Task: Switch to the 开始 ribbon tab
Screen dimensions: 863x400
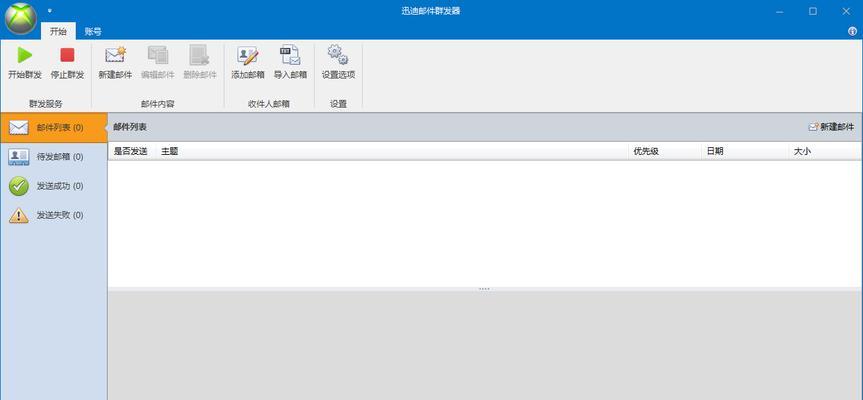Action: tap(58, 31)
